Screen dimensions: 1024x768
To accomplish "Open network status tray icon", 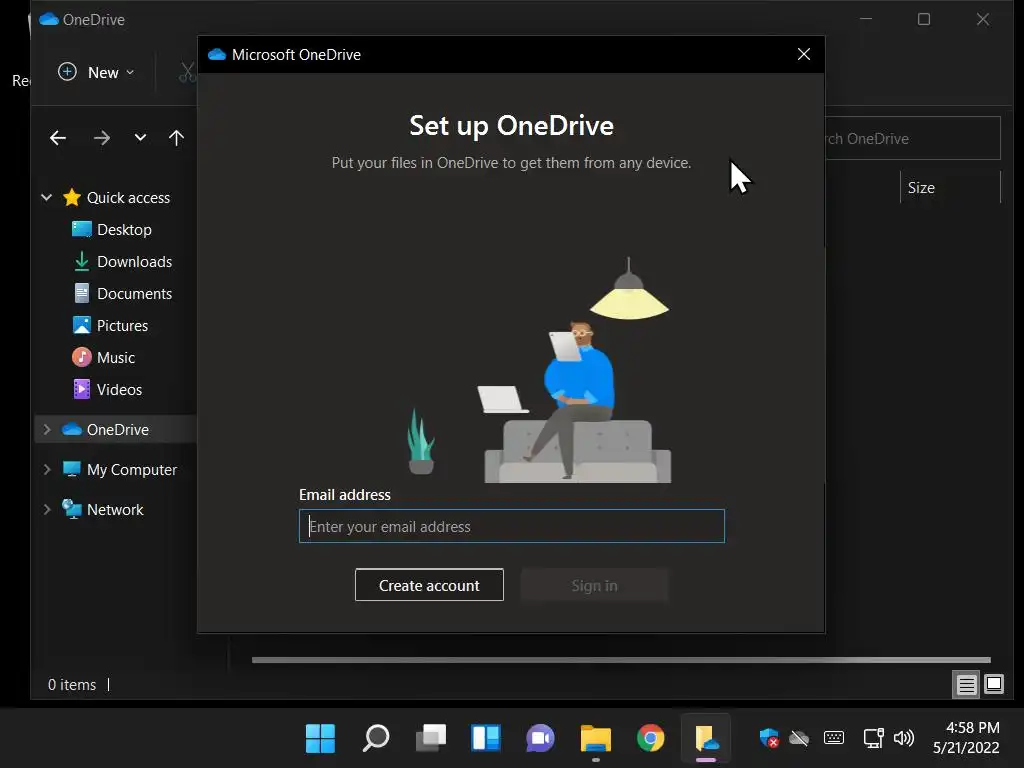I will 873,739.
